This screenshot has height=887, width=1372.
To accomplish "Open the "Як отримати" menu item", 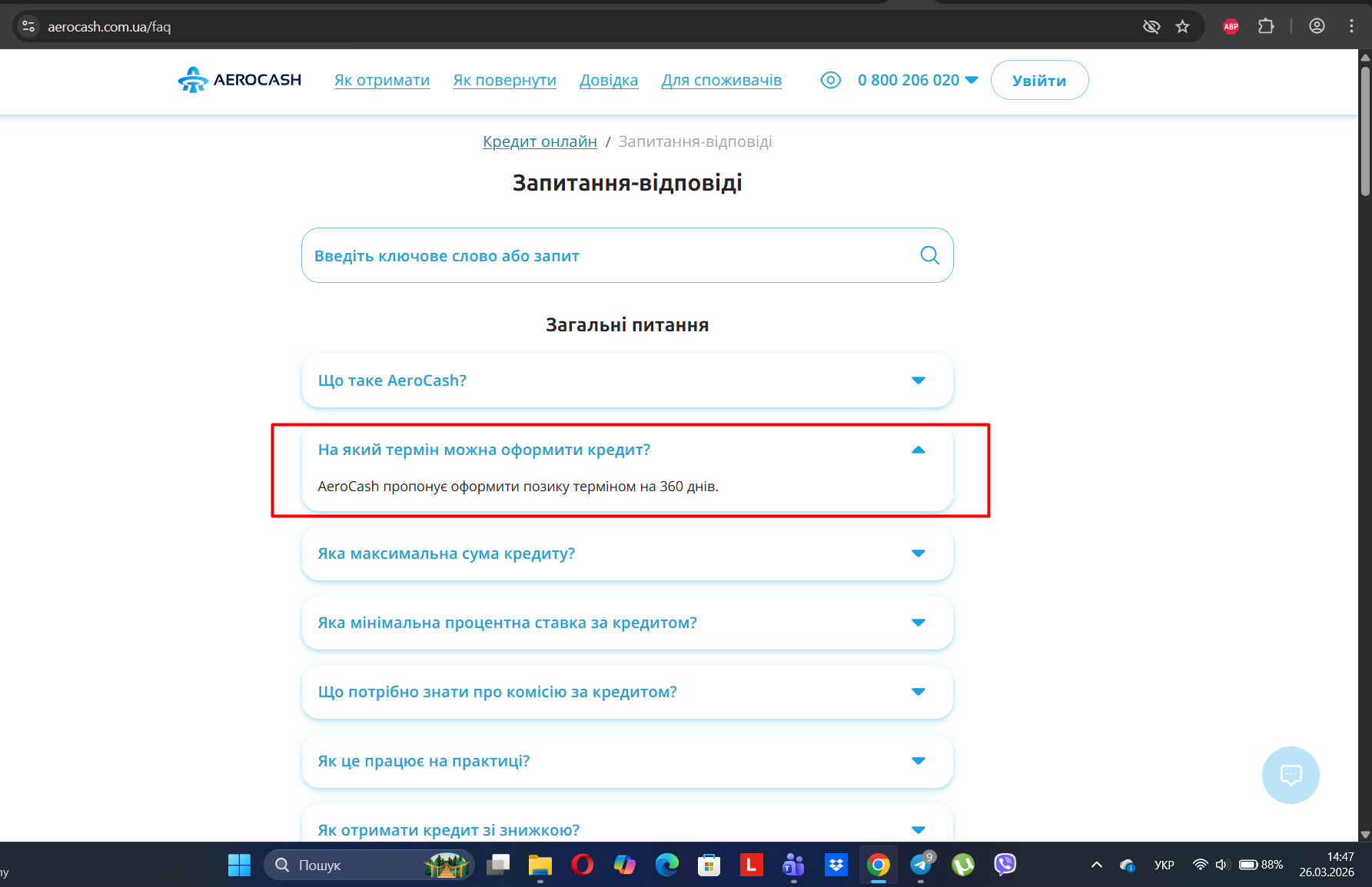I will coord(382,80).
